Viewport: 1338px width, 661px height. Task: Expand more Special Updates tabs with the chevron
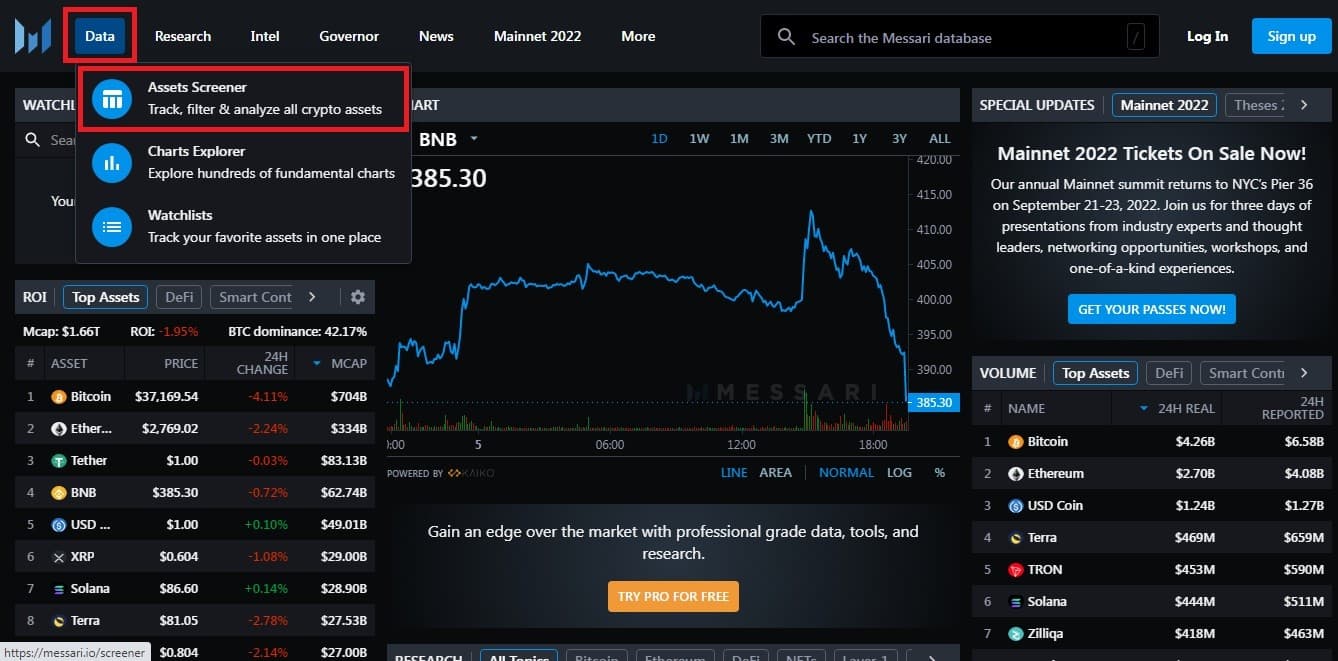(x=1304, y=105)
